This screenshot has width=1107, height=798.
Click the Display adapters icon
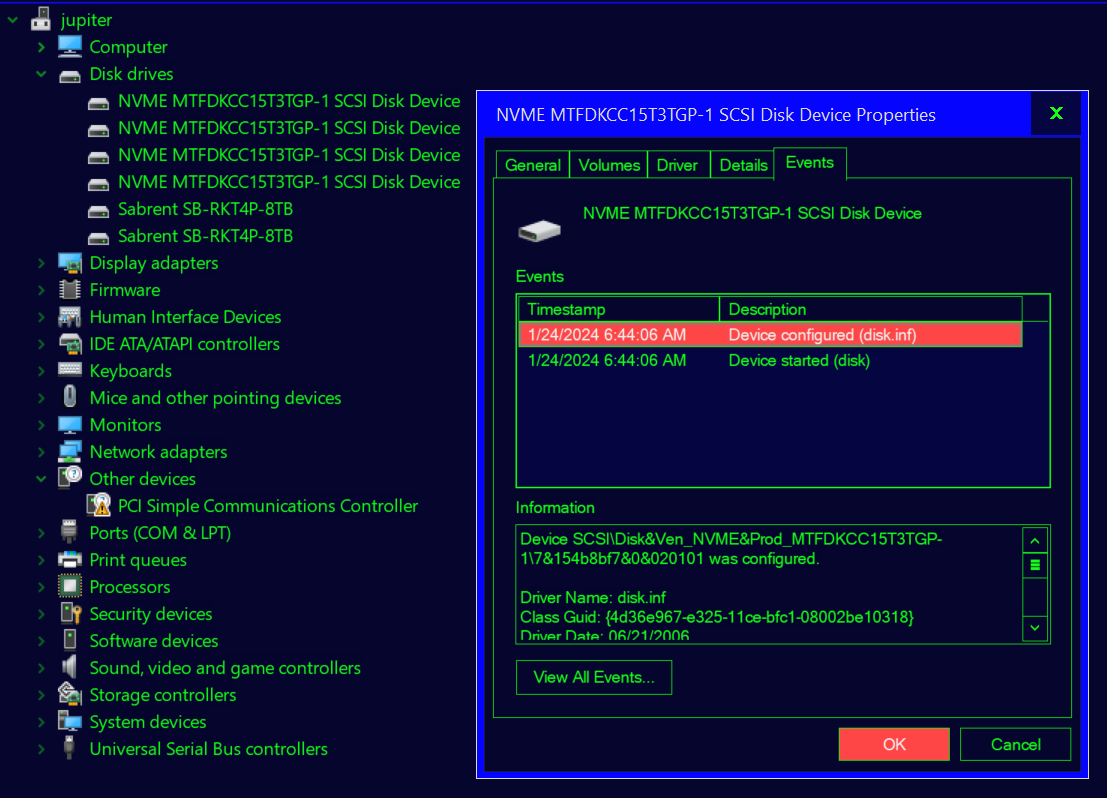coord(70,263)
